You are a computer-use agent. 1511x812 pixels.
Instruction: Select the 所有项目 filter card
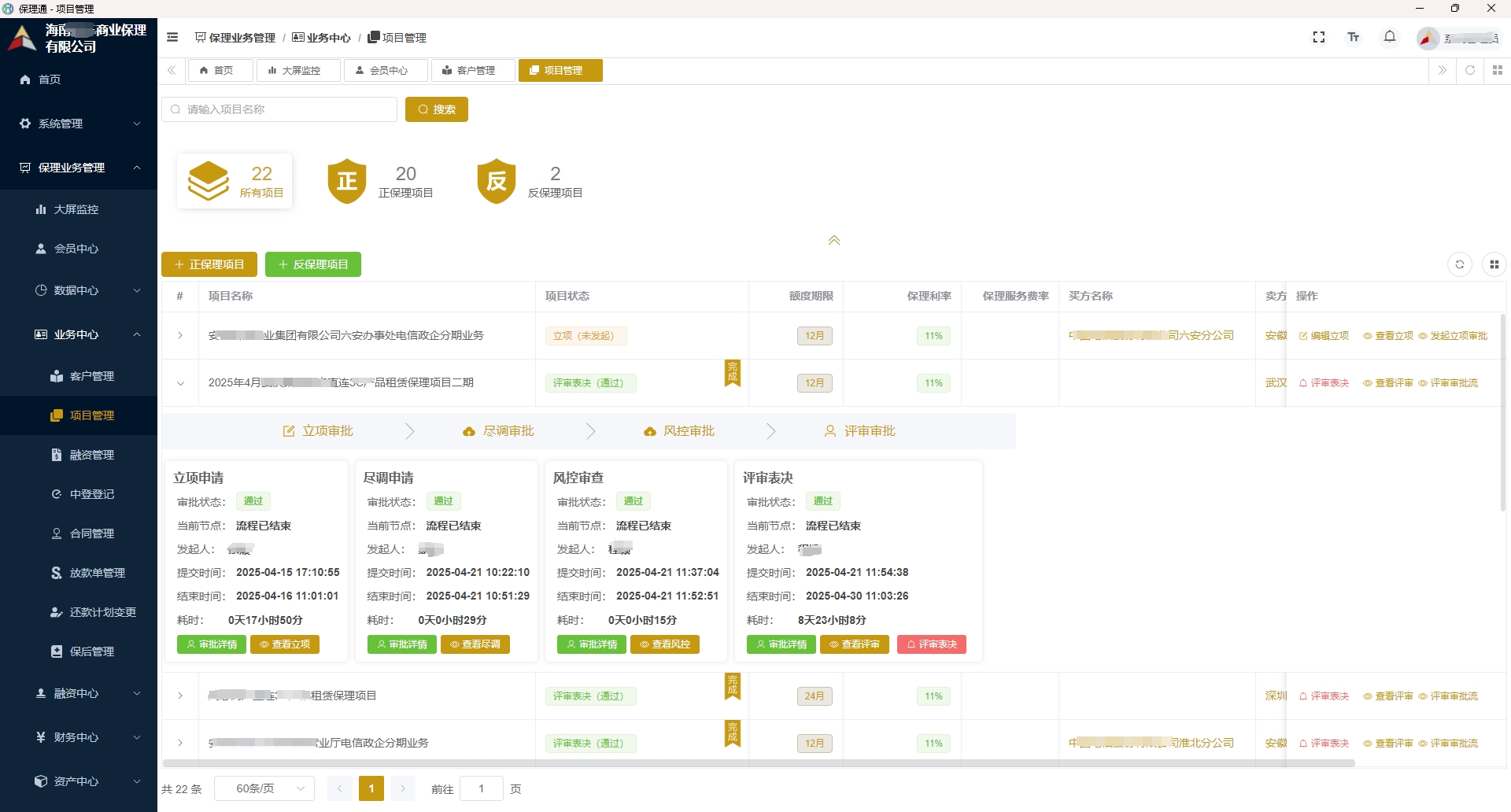[x=235, y=182]
